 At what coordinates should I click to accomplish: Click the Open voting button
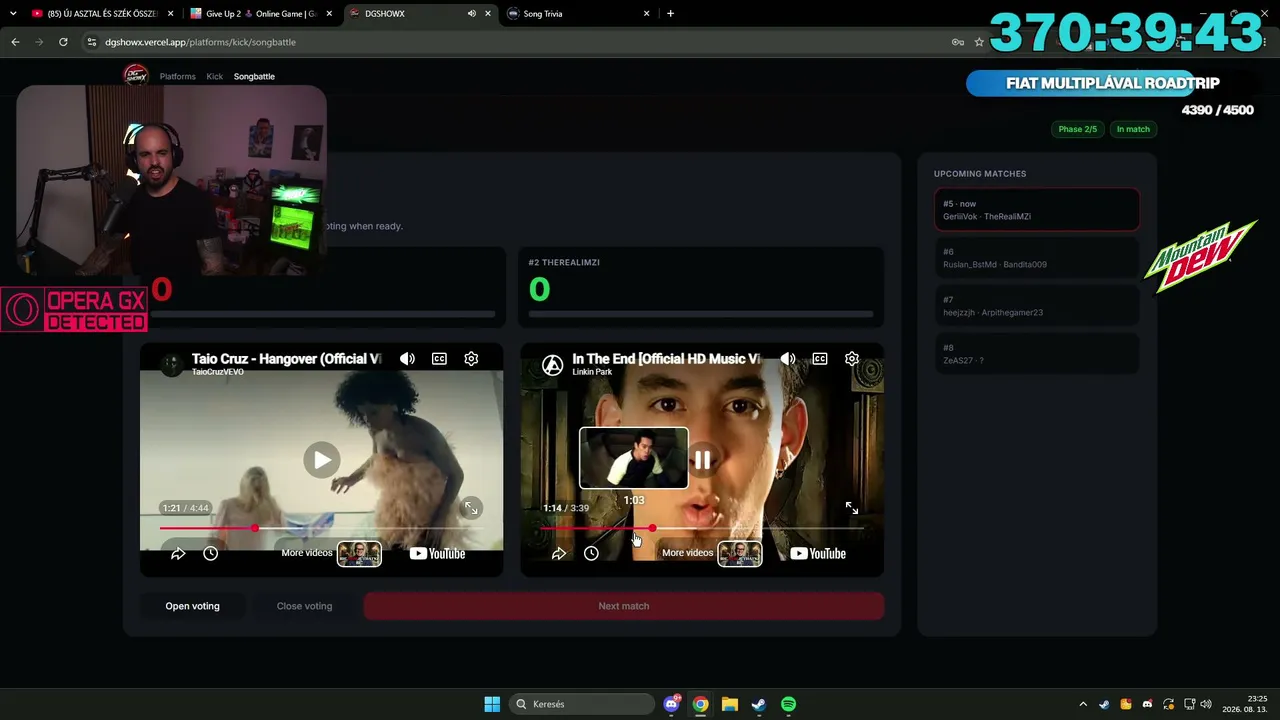coord(193,606)
